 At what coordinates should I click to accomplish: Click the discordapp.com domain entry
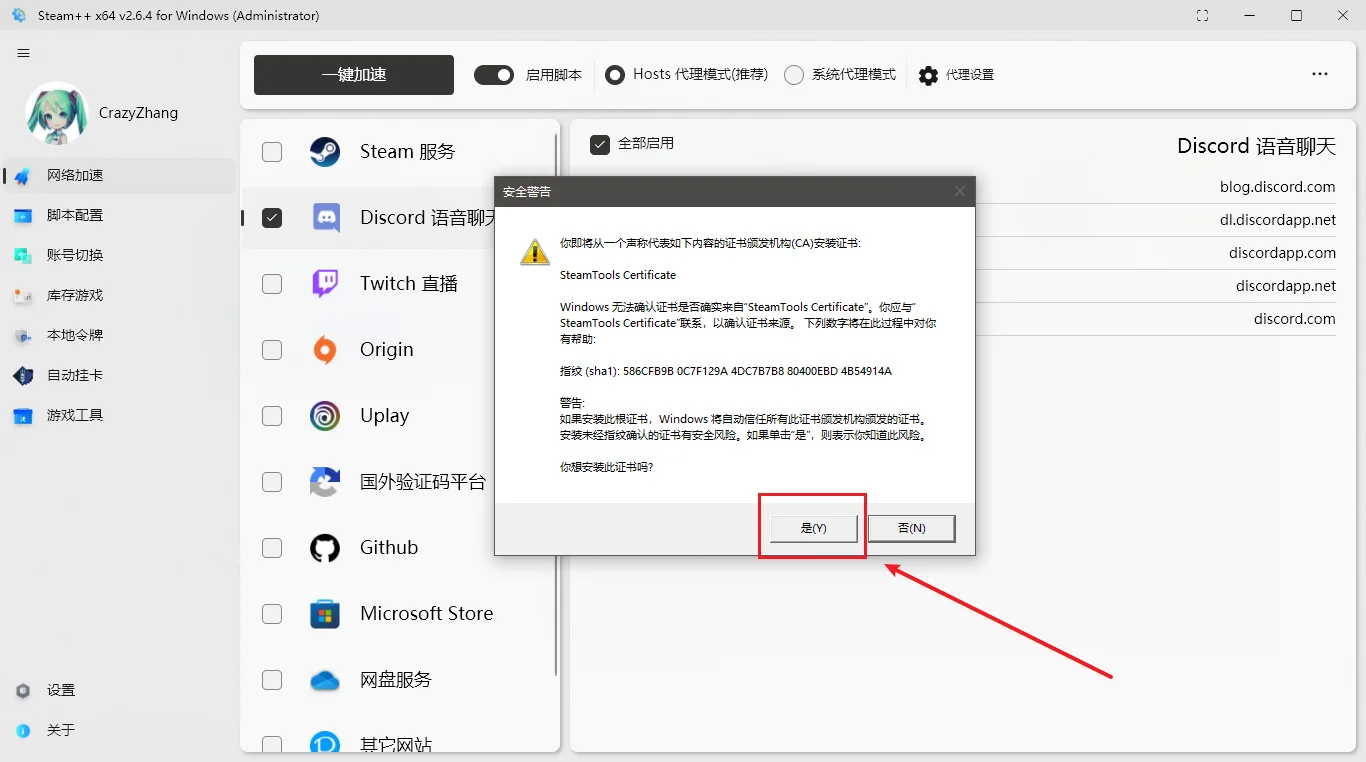click(1282, 253)
